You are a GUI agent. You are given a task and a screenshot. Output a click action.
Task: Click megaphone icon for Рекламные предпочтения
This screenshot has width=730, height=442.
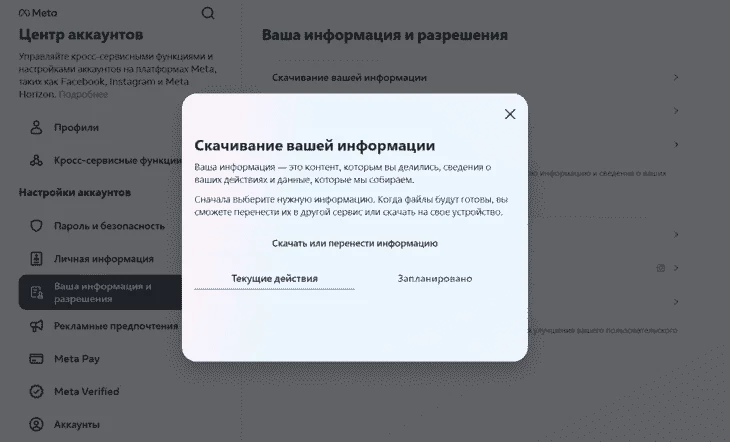click(x=36, y=326)
